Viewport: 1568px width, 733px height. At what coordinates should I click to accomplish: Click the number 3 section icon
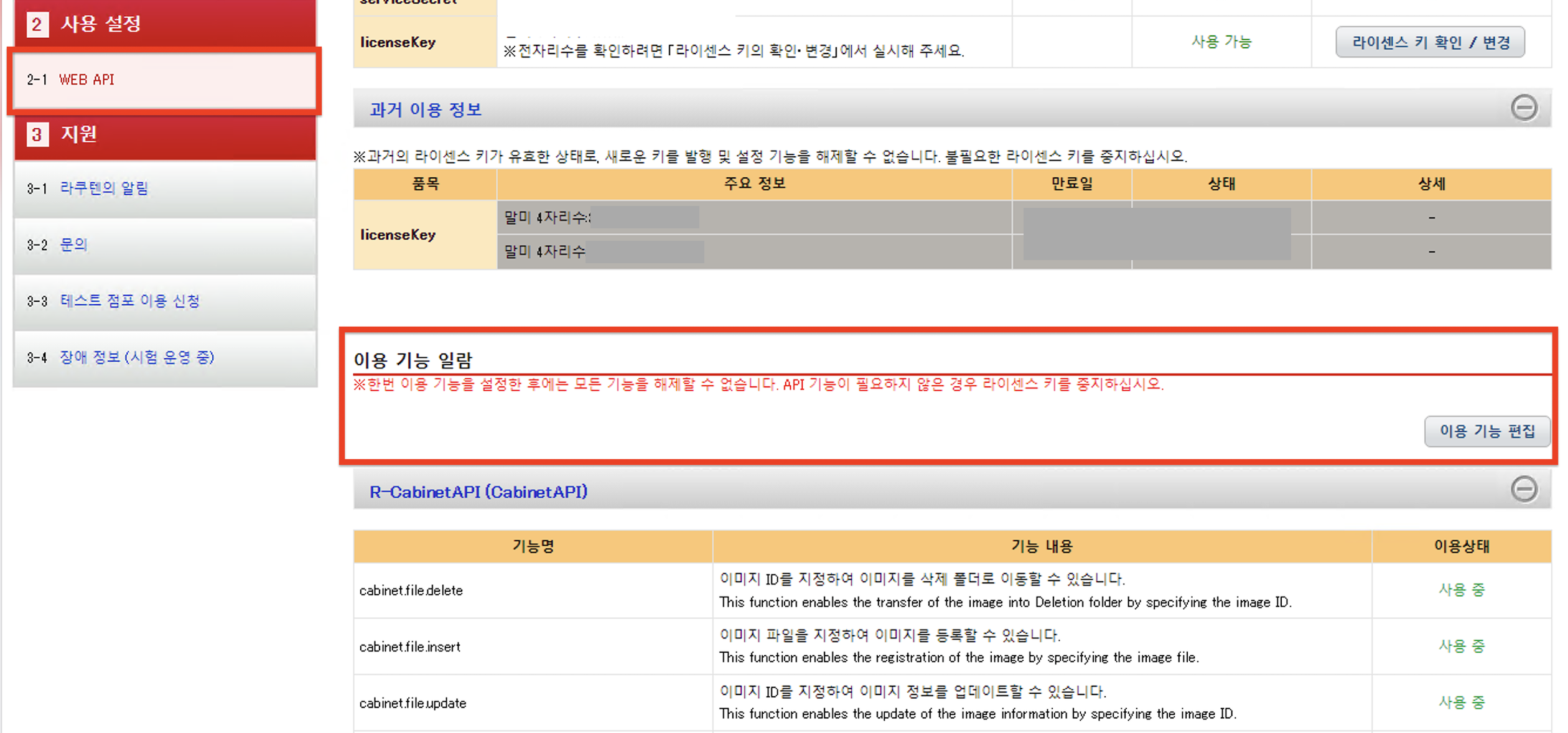[37, 134]
